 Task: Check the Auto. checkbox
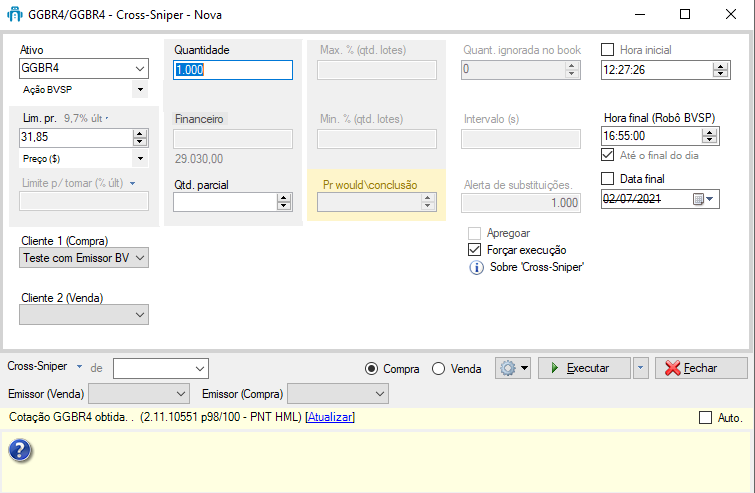click(706, 417)
